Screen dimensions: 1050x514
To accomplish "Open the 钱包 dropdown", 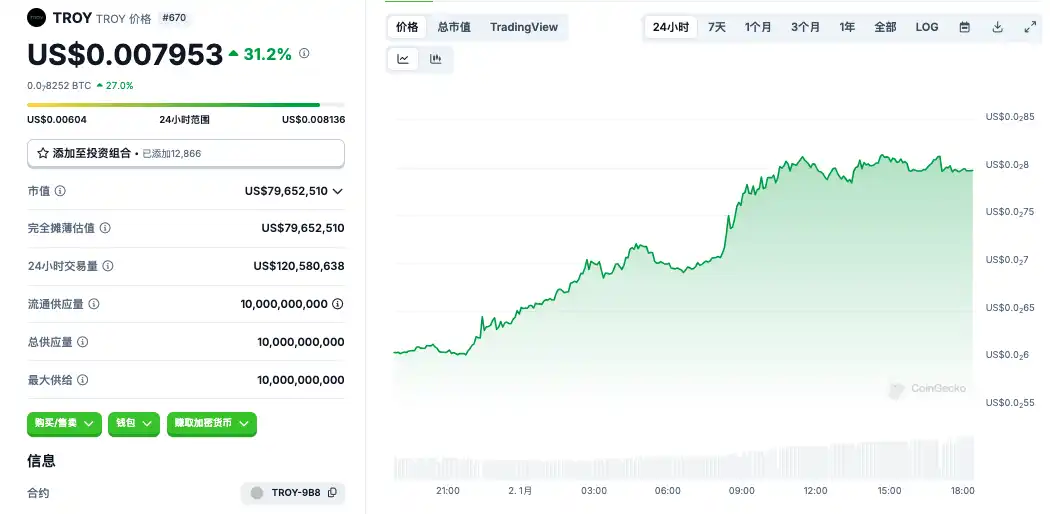I will 134,424.
